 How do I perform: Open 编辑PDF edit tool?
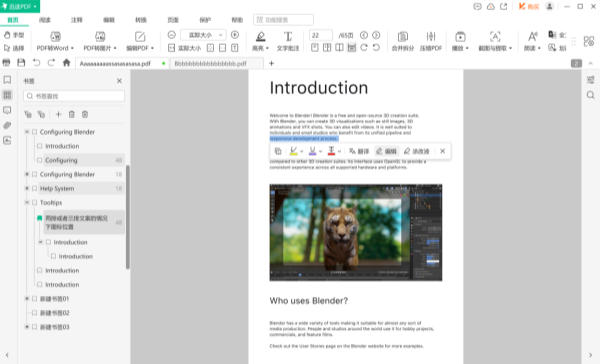[140, 41]
